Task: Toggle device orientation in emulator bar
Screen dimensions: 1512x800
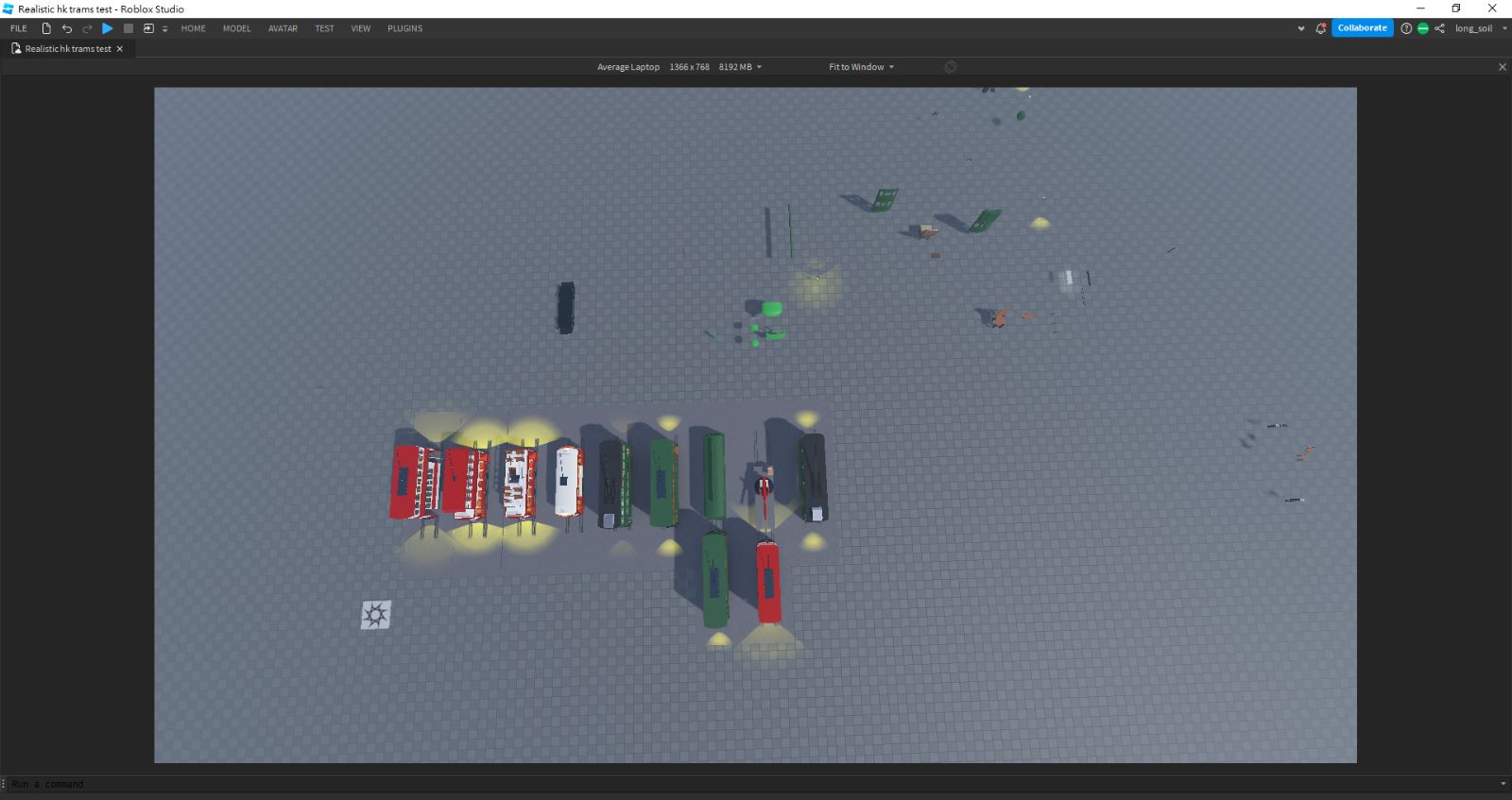Action: tap(950, 67)
